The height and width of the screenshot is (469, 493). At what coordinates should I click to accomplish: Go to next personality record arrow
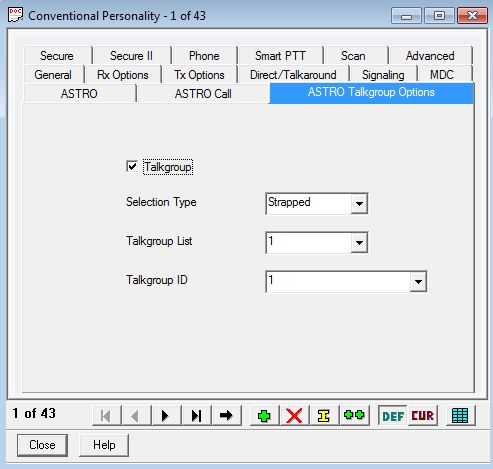pyautogui.click(x=166, y=415)
